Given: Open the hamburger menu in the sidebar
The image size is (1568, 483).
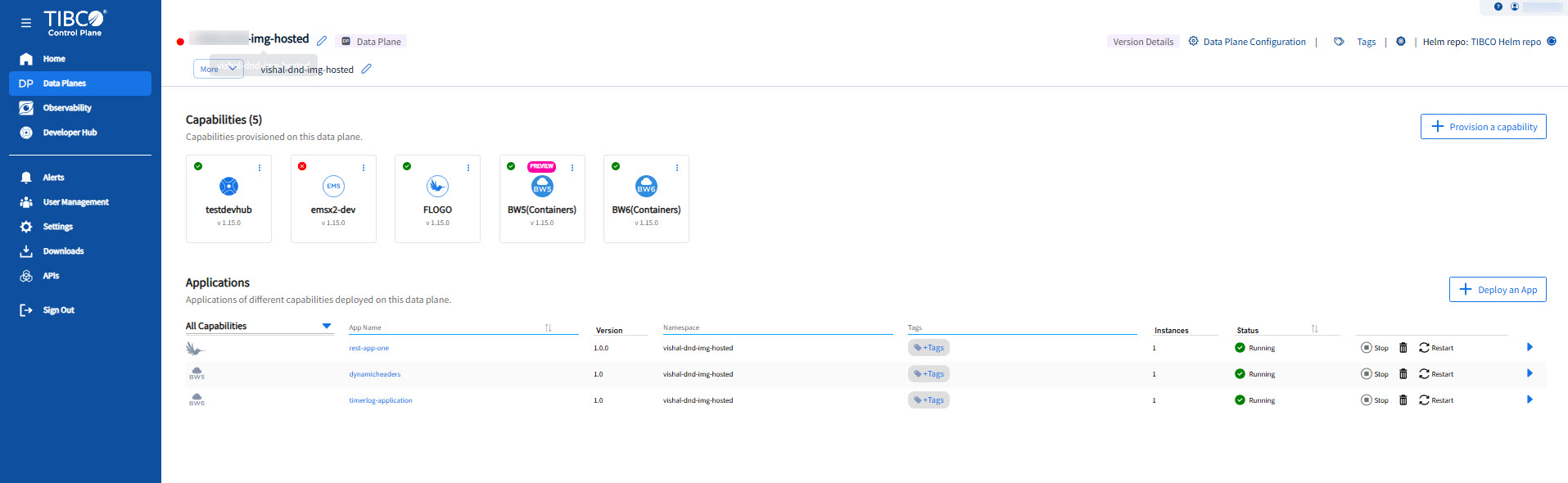Looking at the screenshot, I should tap(26, 23).
